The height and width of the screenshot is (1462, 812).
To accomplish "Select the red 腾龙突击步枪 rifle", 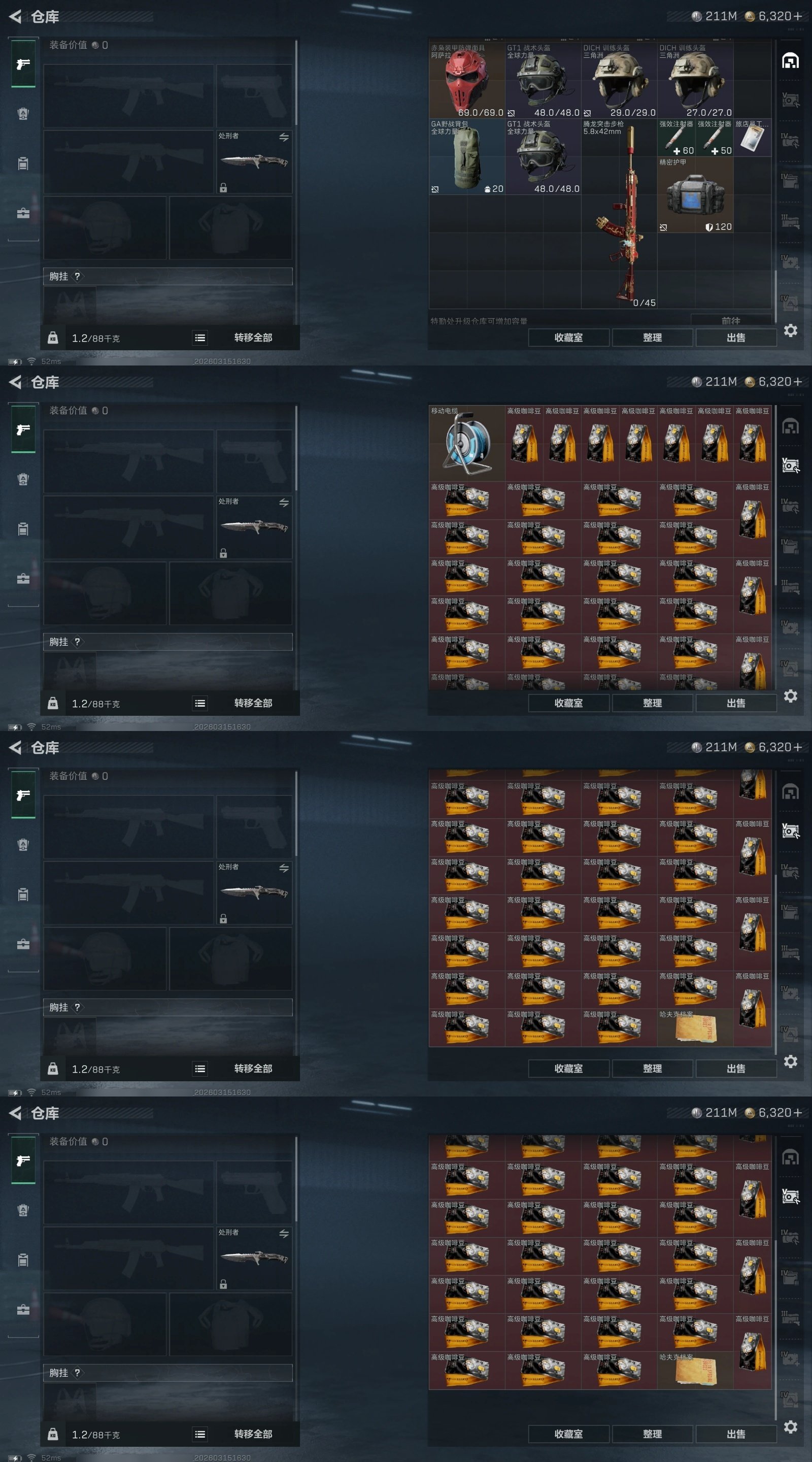I will pyautogui.click(x=619, y=214).
